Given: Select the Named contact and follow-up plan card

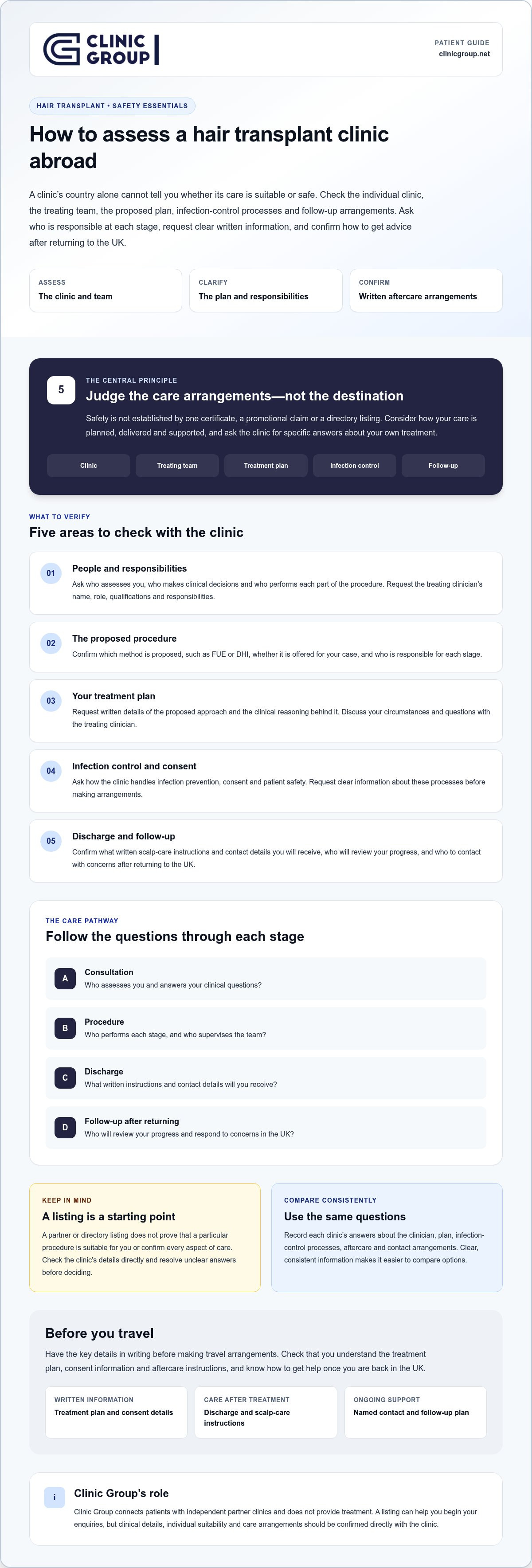Looking at the screenshot, I should point(415,1412).
